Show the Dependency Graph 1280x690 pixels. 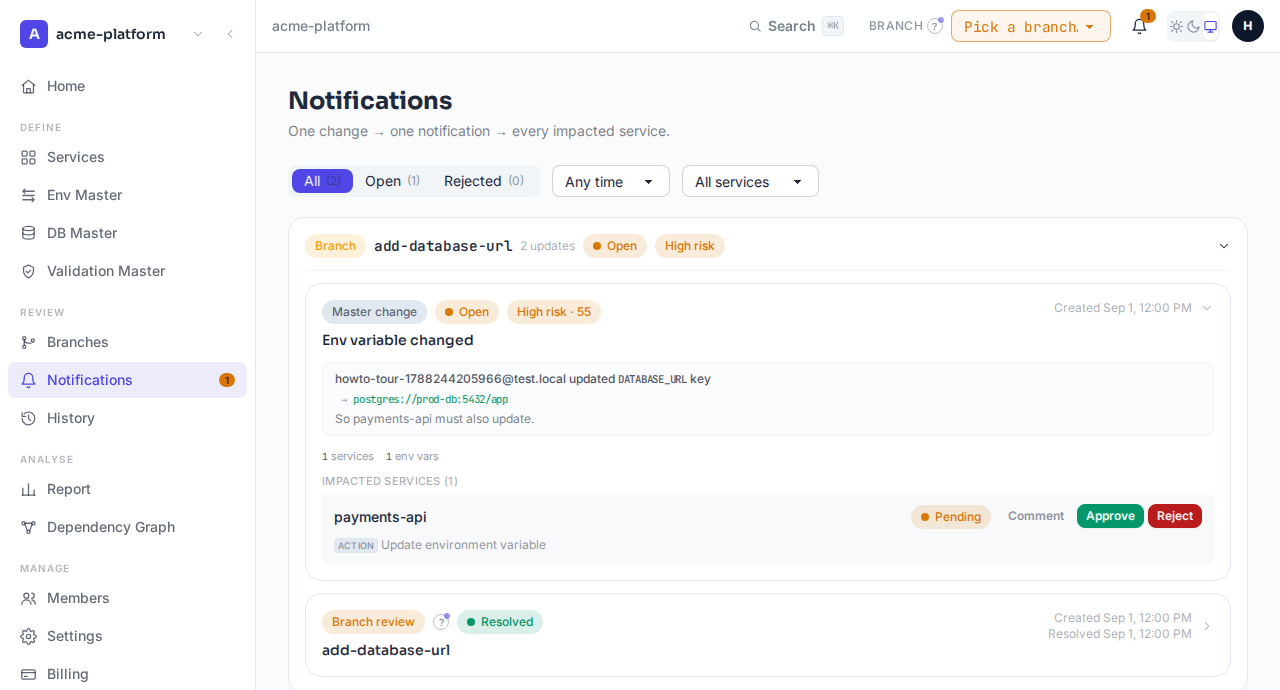click(x=127, y=527)
